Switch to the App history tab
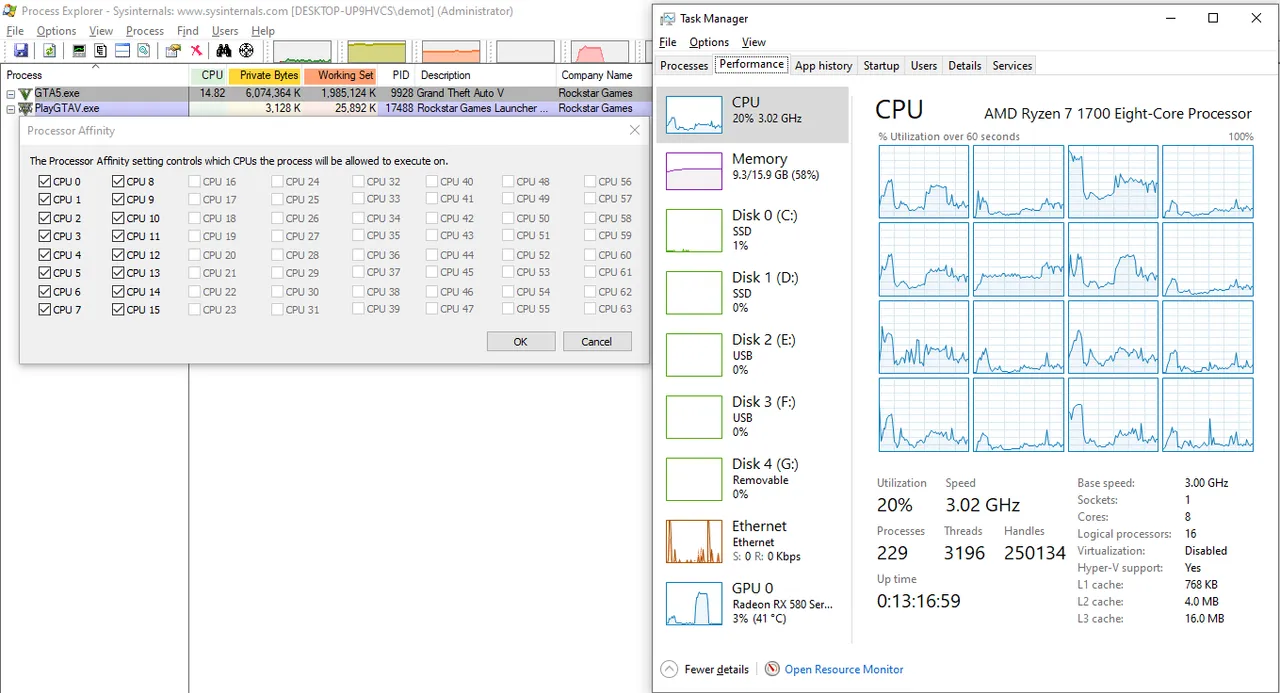Screen dimensions: 1280x693 [x=824, y=66]
